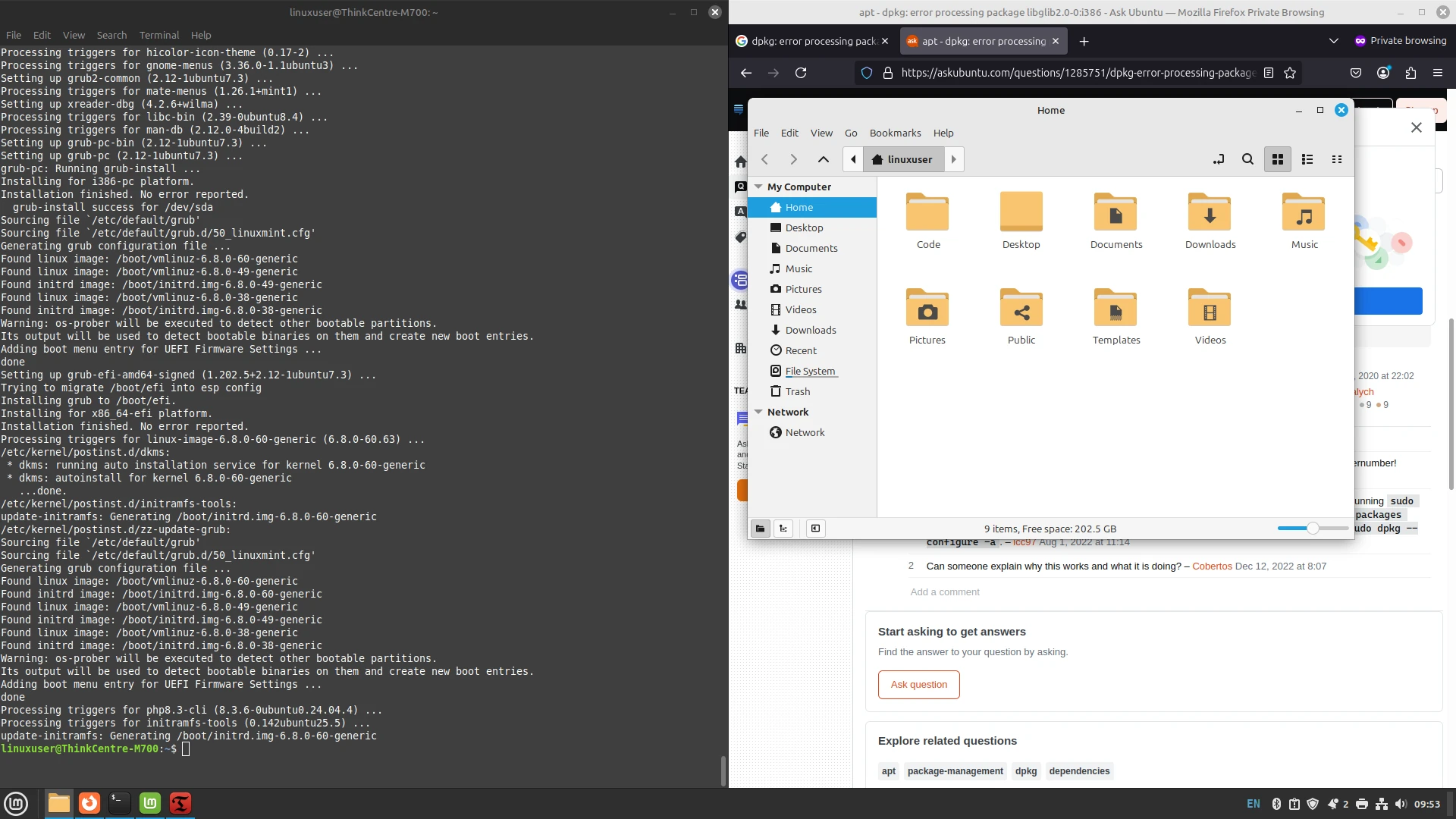
Task: Open volume control in system tray
Action: (1401, 804)
